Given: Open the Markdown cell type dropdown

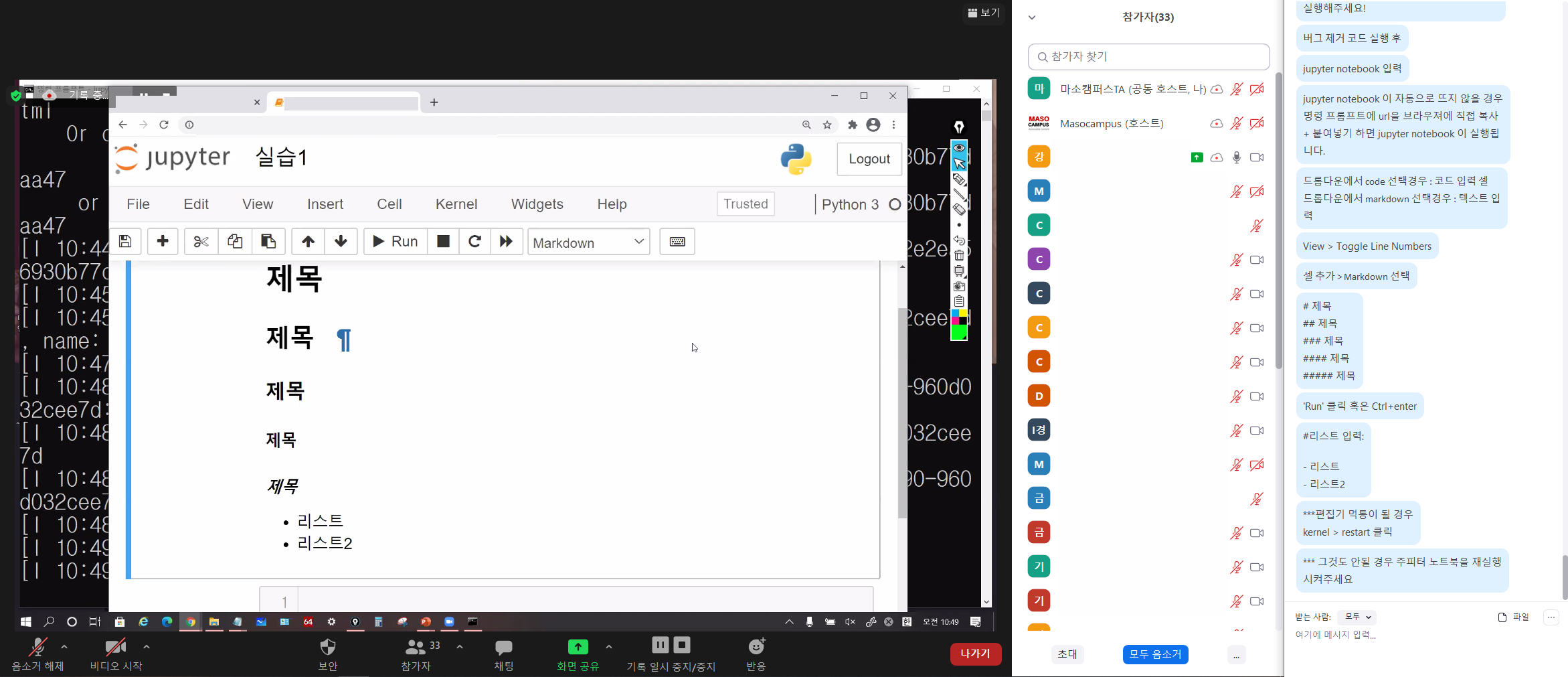Looking at the screenshot, I should [588, 242].
